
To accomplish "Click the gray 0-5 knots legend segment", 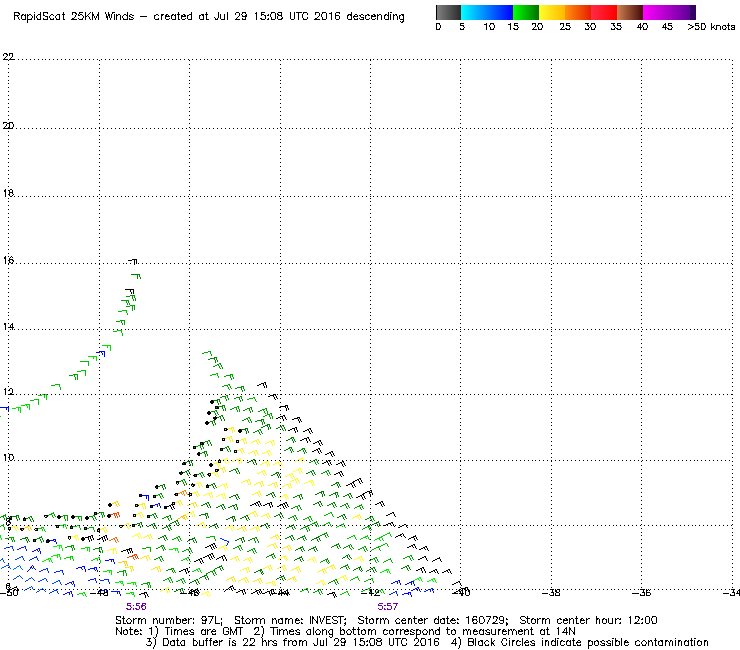I will pos(448,12).
